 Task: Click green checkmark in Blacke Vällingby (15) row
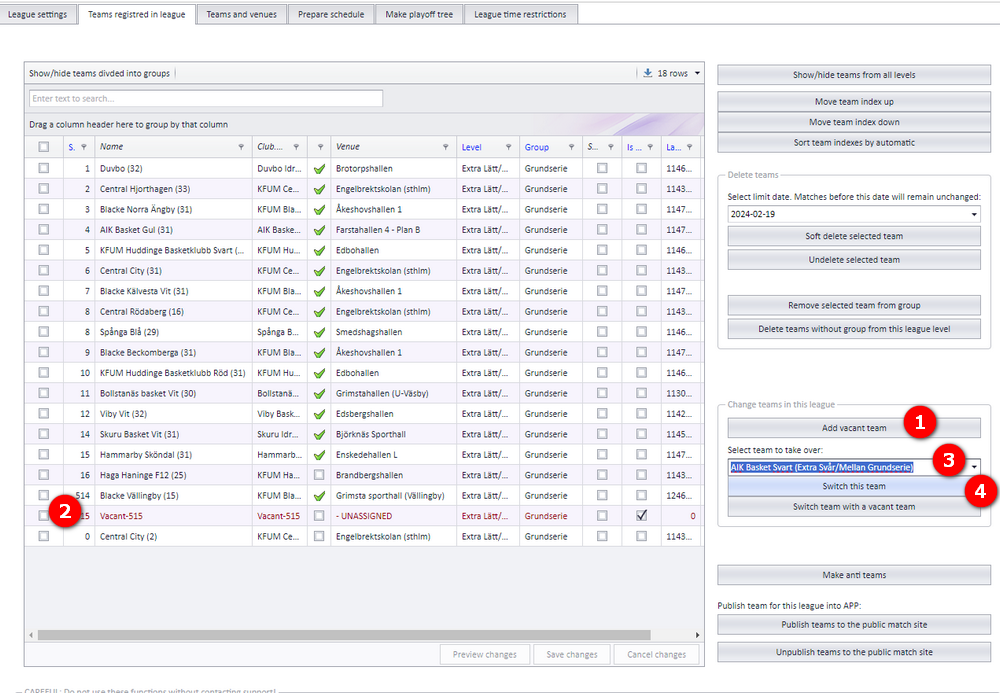point(320,495)
